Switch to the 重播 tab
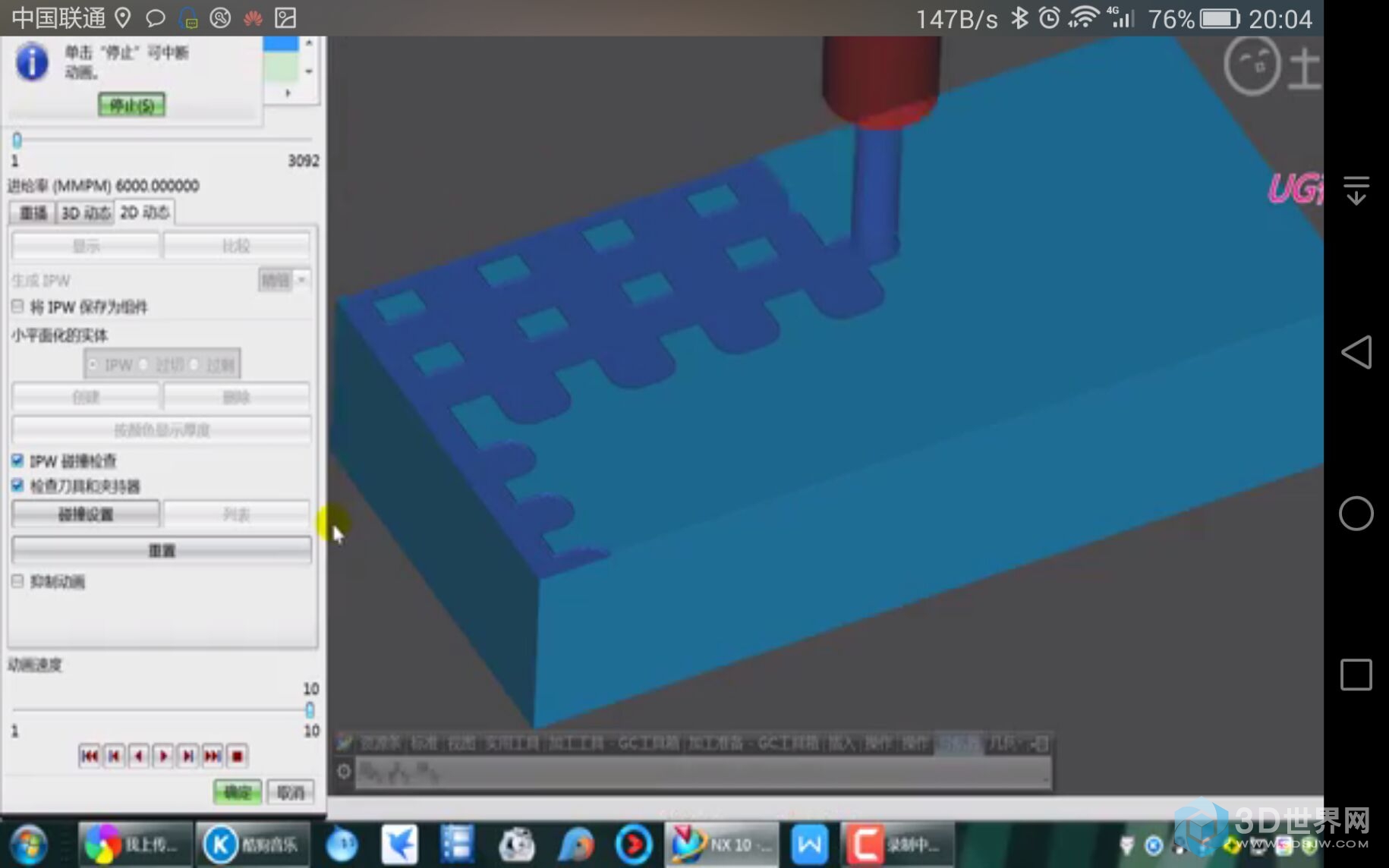Screen dimensions: 1389x868 33,212
